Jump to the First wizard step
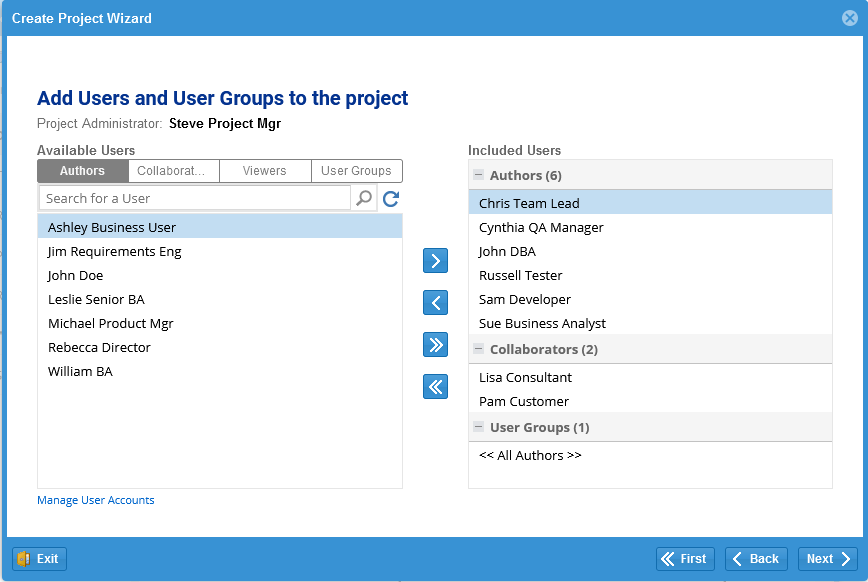The image size is (868, 582). [x=684, y=559]
